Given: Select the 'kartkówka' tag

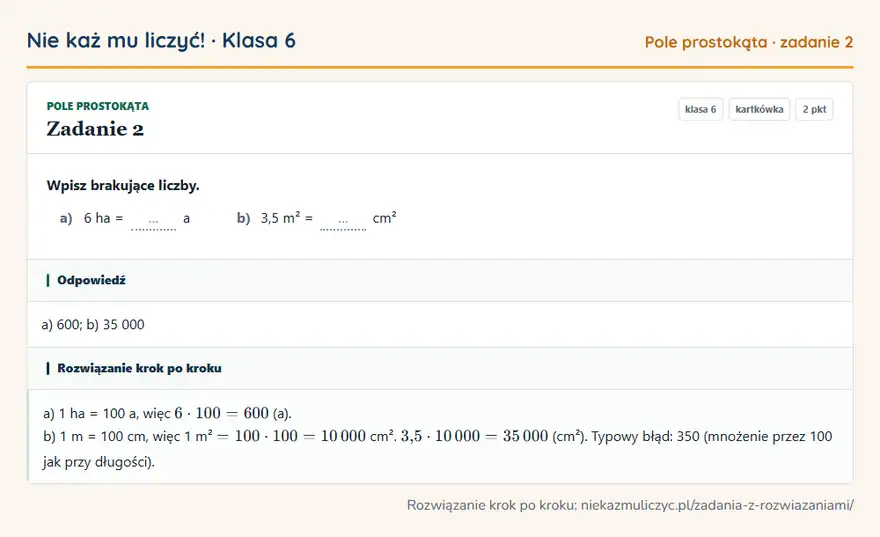Looking at the screenshot, I should 759,109.
